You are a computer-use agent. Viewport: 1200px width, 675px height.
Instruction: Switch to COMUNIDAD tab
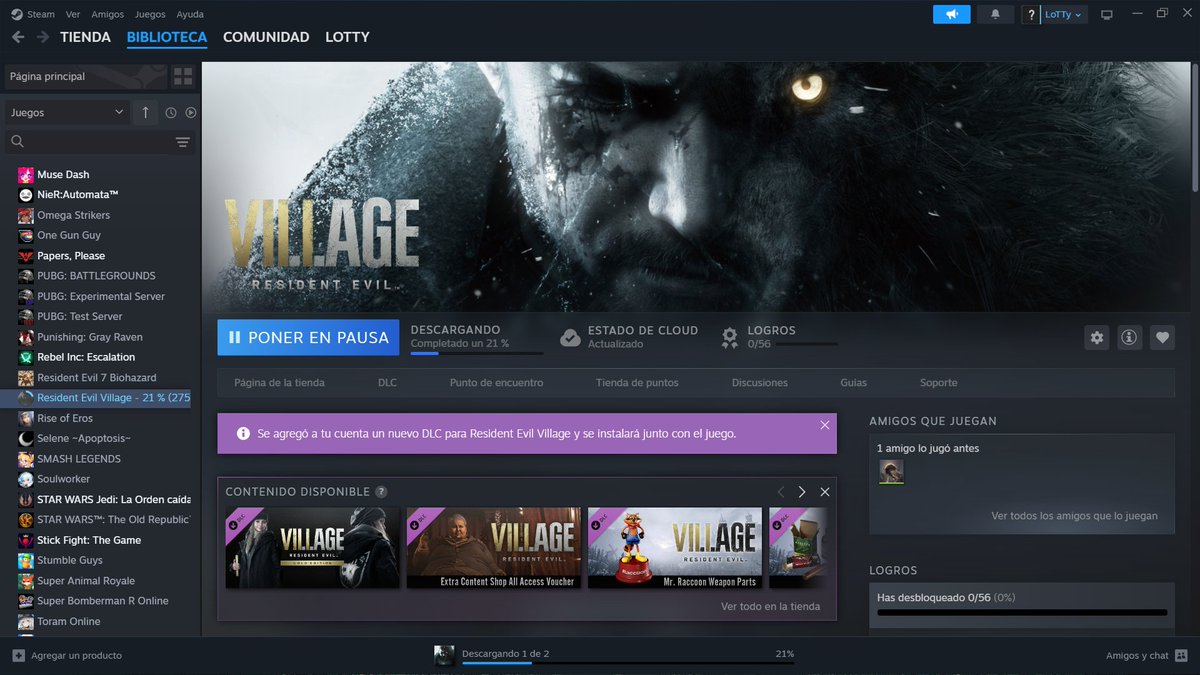click(x=266, y=37)
